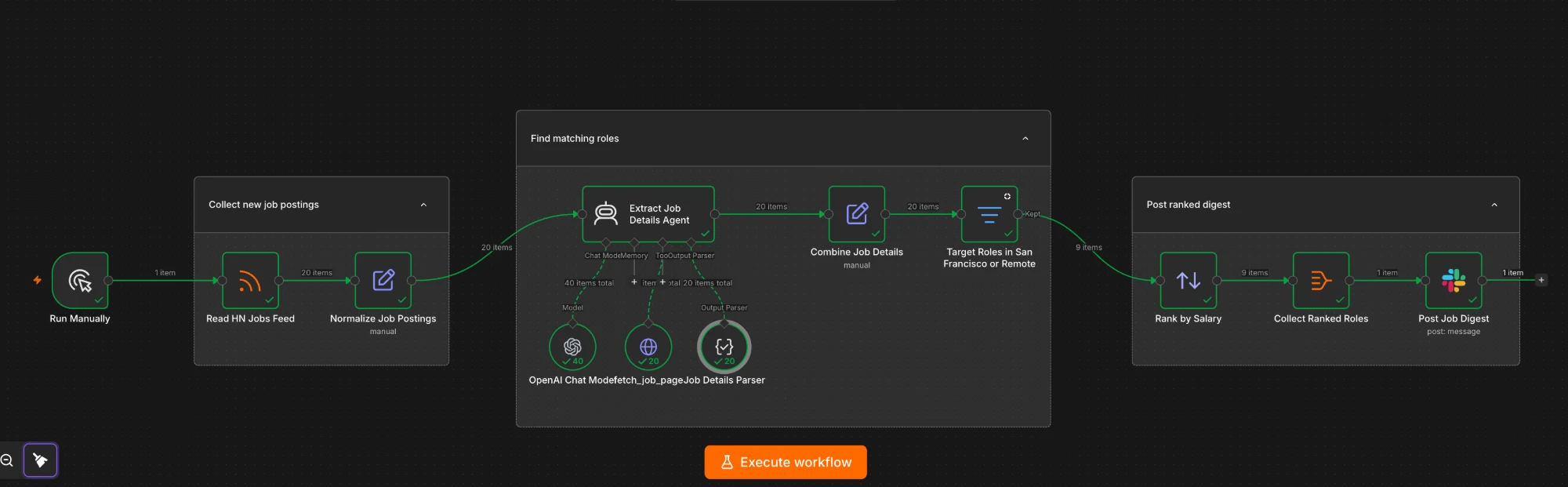This screenshot has height=487, width=1568.
Task: Click the 'Collect Ranked Roles' node label
Action: [1321, 319]
